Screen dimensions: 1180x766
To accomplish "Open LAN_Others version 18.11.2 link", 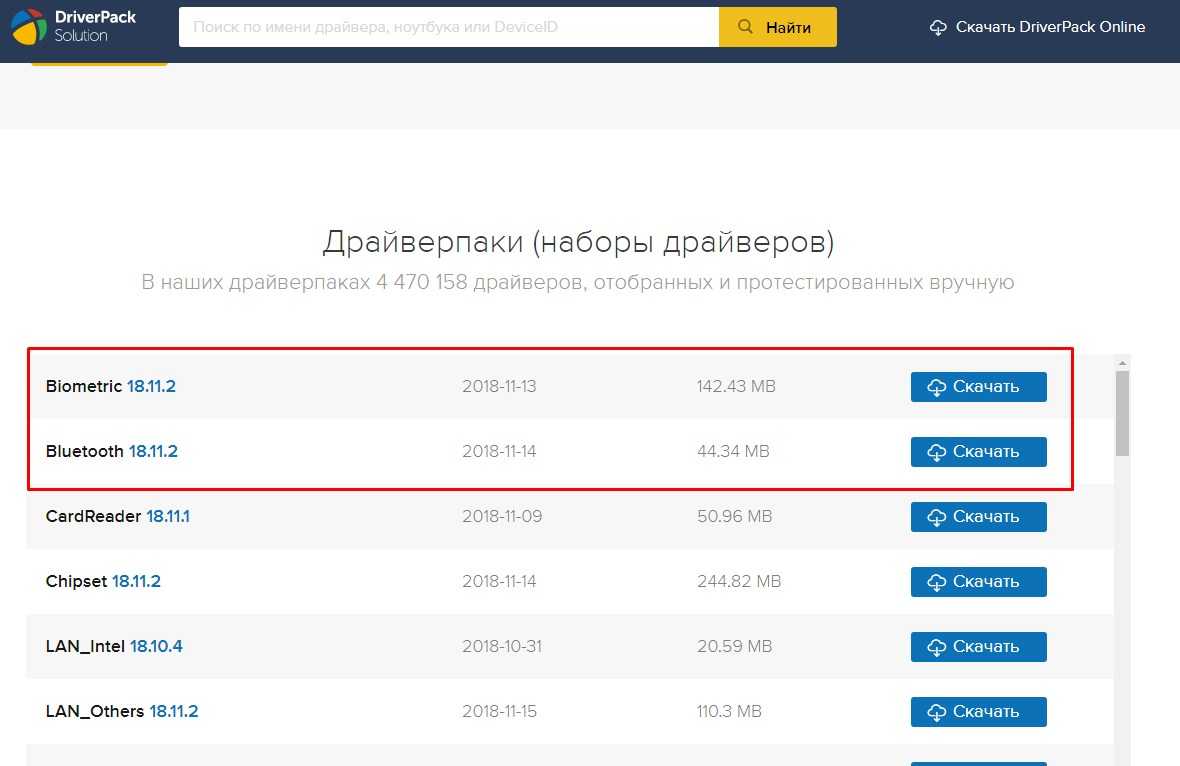I will (174, 711).
